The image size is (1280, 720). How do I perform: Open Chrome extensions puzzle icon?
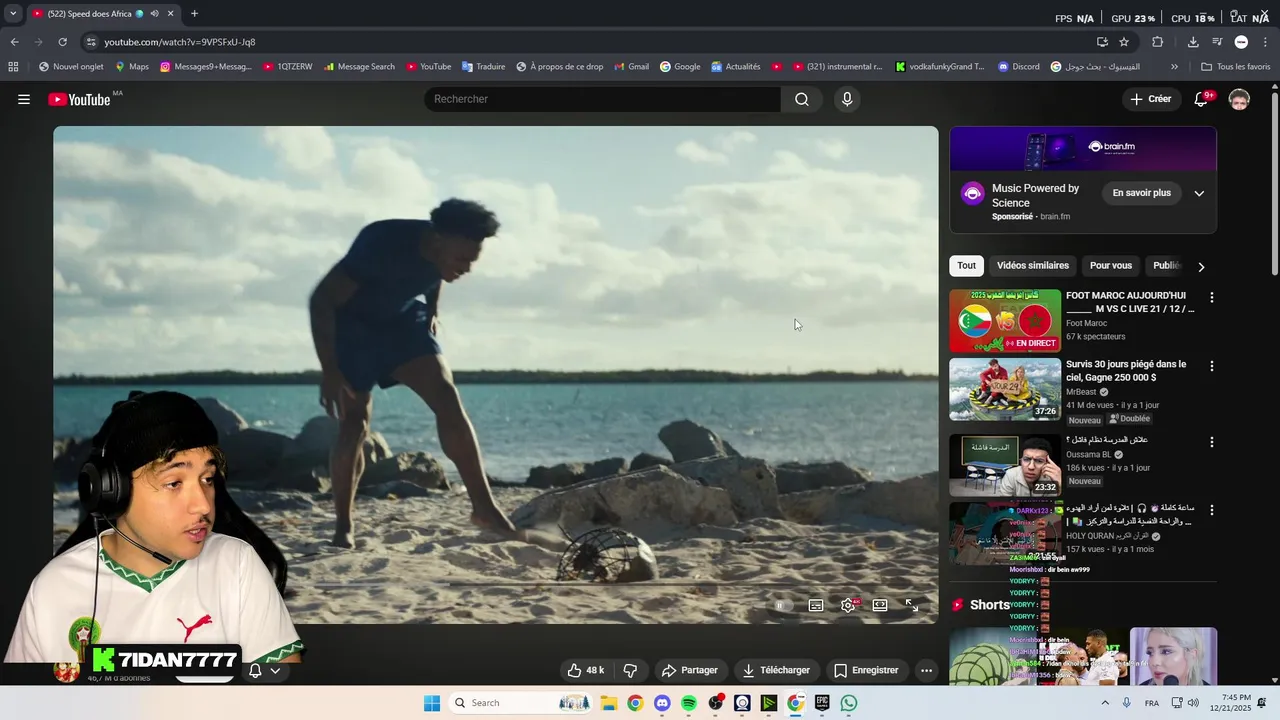[x=1157, y=42]
